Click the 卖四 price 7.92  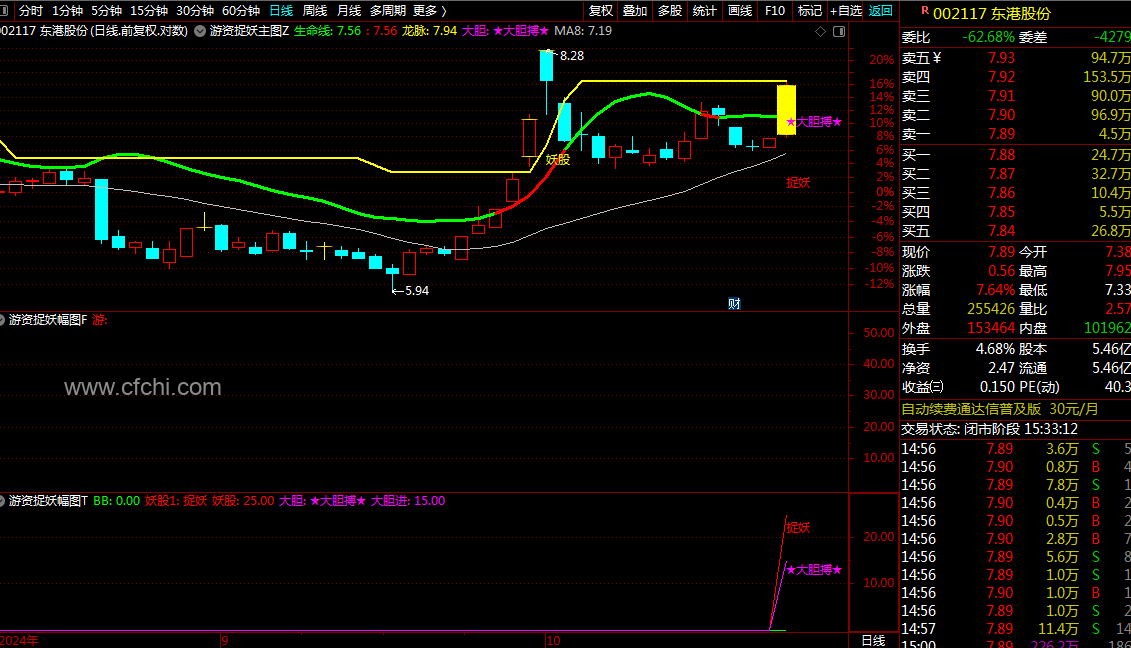[1001, 76]
